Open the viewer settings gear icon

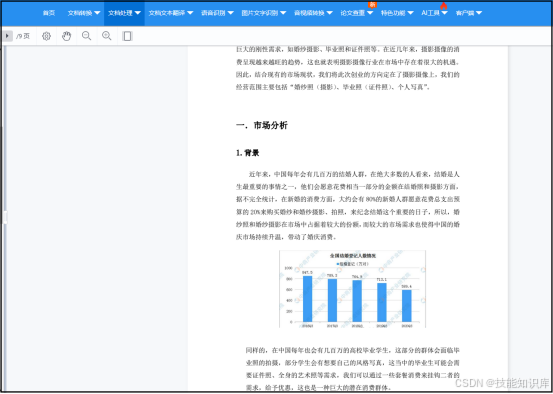tap(46, 36)
